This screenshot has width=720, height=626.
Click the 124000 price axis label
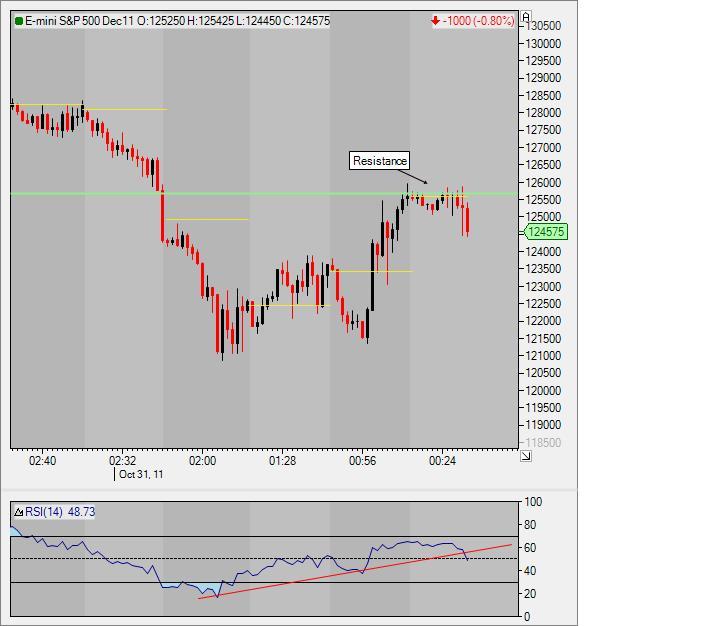point(543,252)
